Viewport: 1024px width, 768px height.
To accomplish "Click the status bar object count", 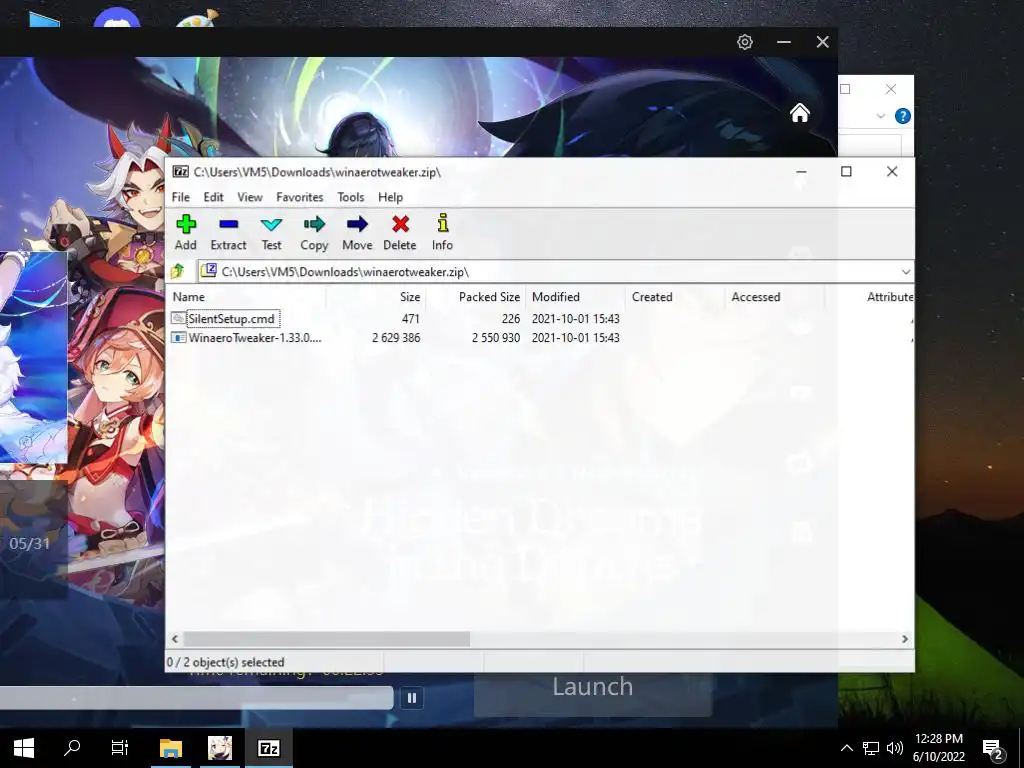I will [x=225, y=662].
